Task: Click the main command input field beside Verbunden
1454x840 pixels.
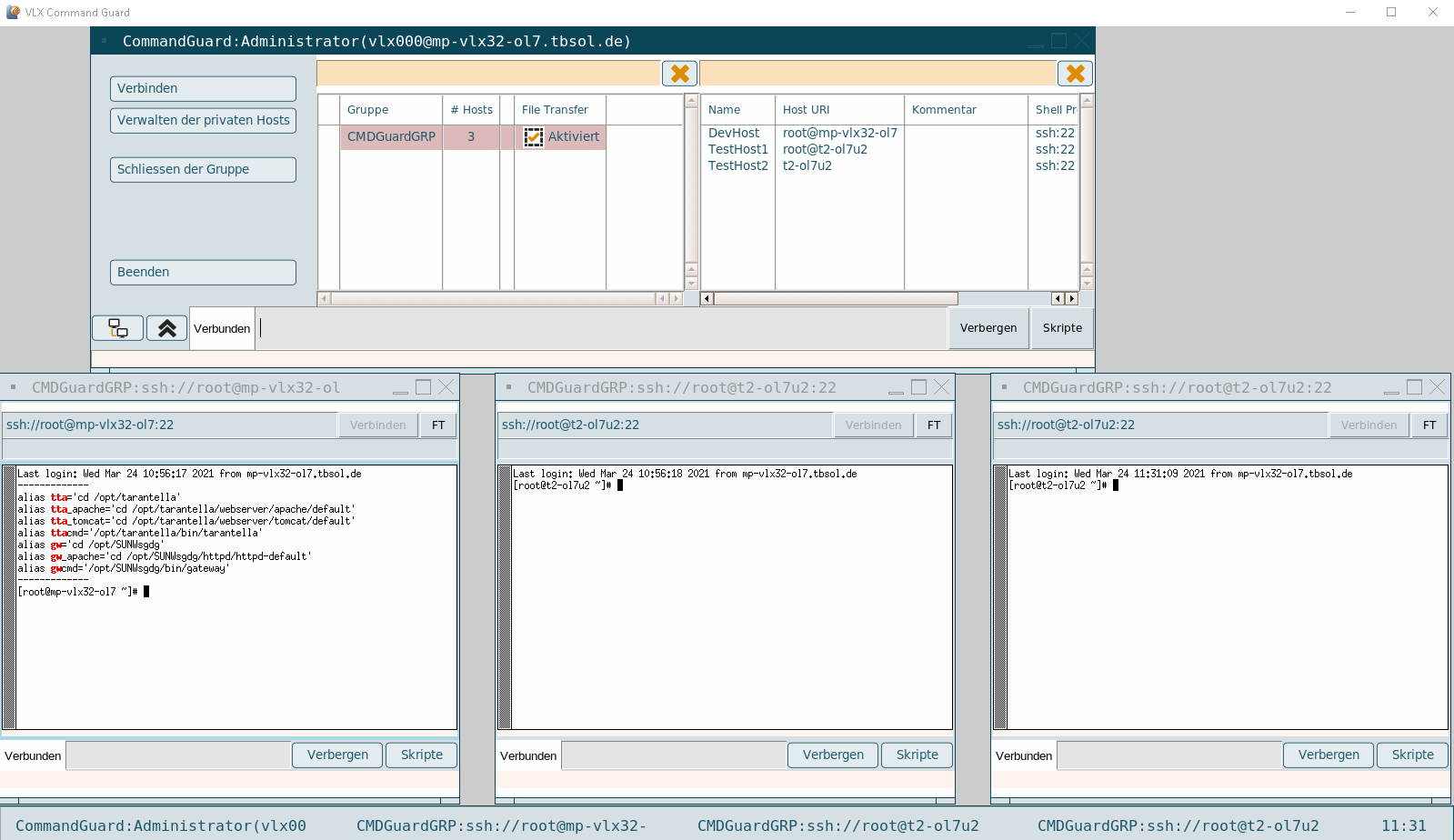Action: tap(601, 328)
